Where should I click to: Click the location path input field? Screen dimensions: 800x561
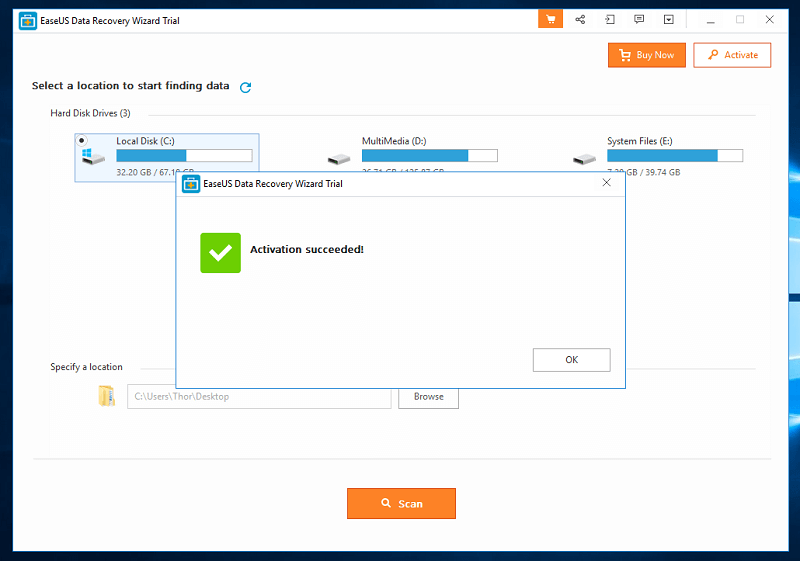259,397
